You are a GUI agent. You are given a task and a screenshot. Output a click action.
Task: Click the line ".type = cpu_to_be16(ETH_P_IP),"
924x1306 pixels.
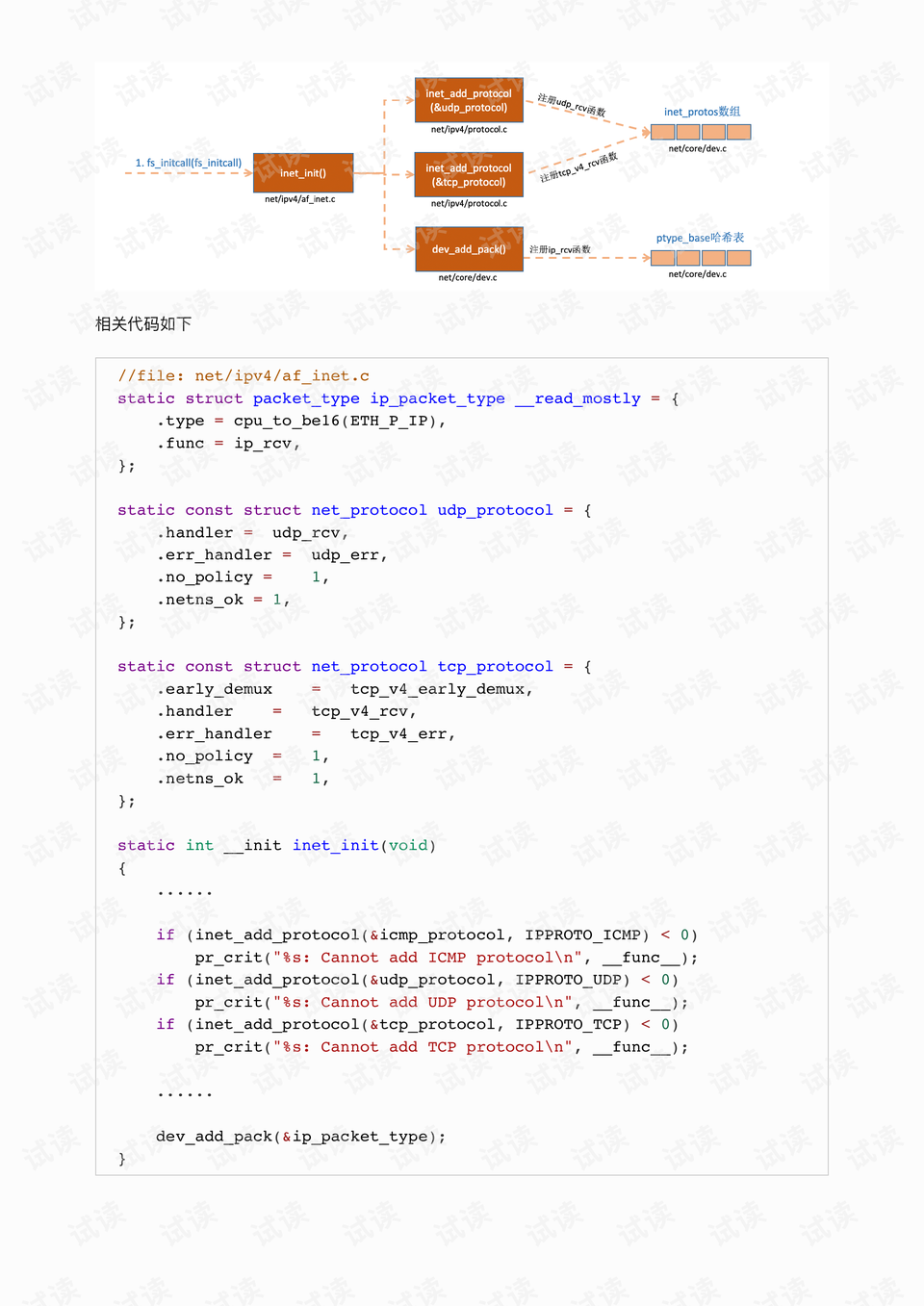(301, 421)
